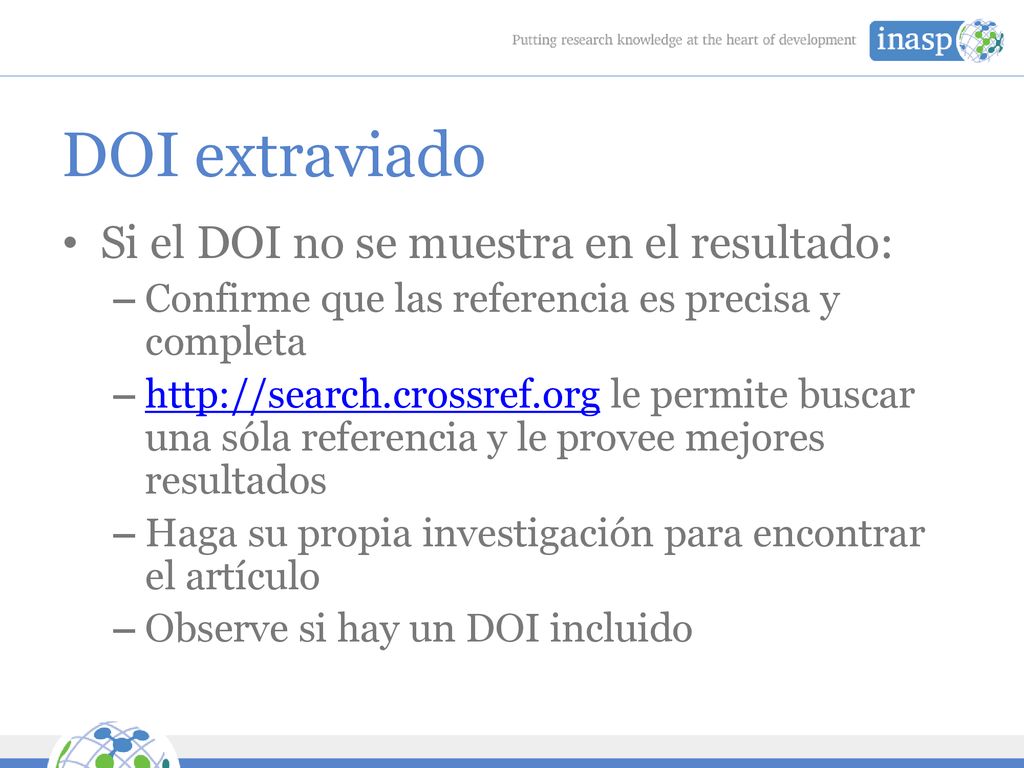The height and width of the screenshot is (768, 1024).
Task: Click the inasp logo in header
Action: coord(936,40)
